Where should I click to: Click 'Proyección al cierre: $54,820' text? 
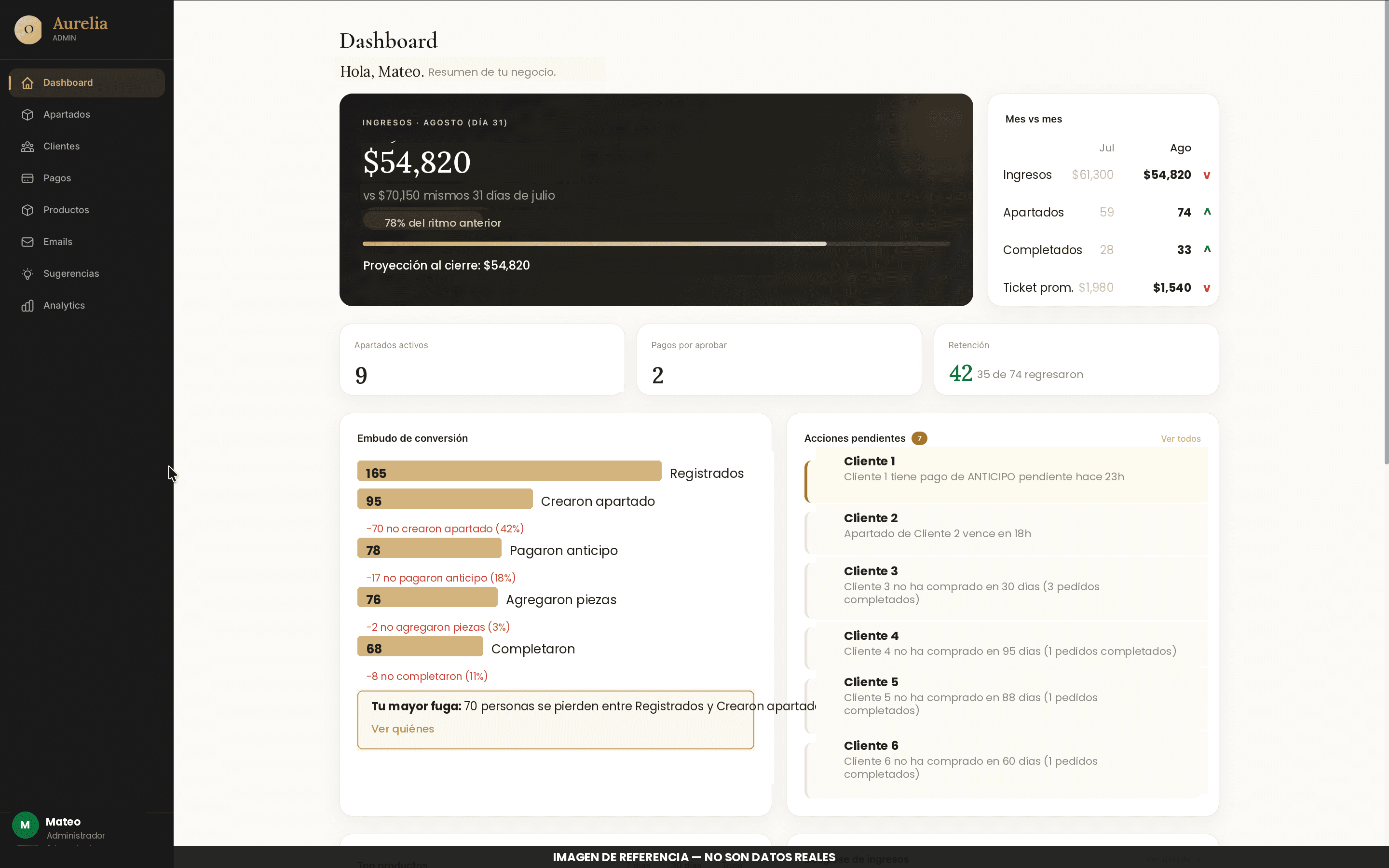pos(447,266)
